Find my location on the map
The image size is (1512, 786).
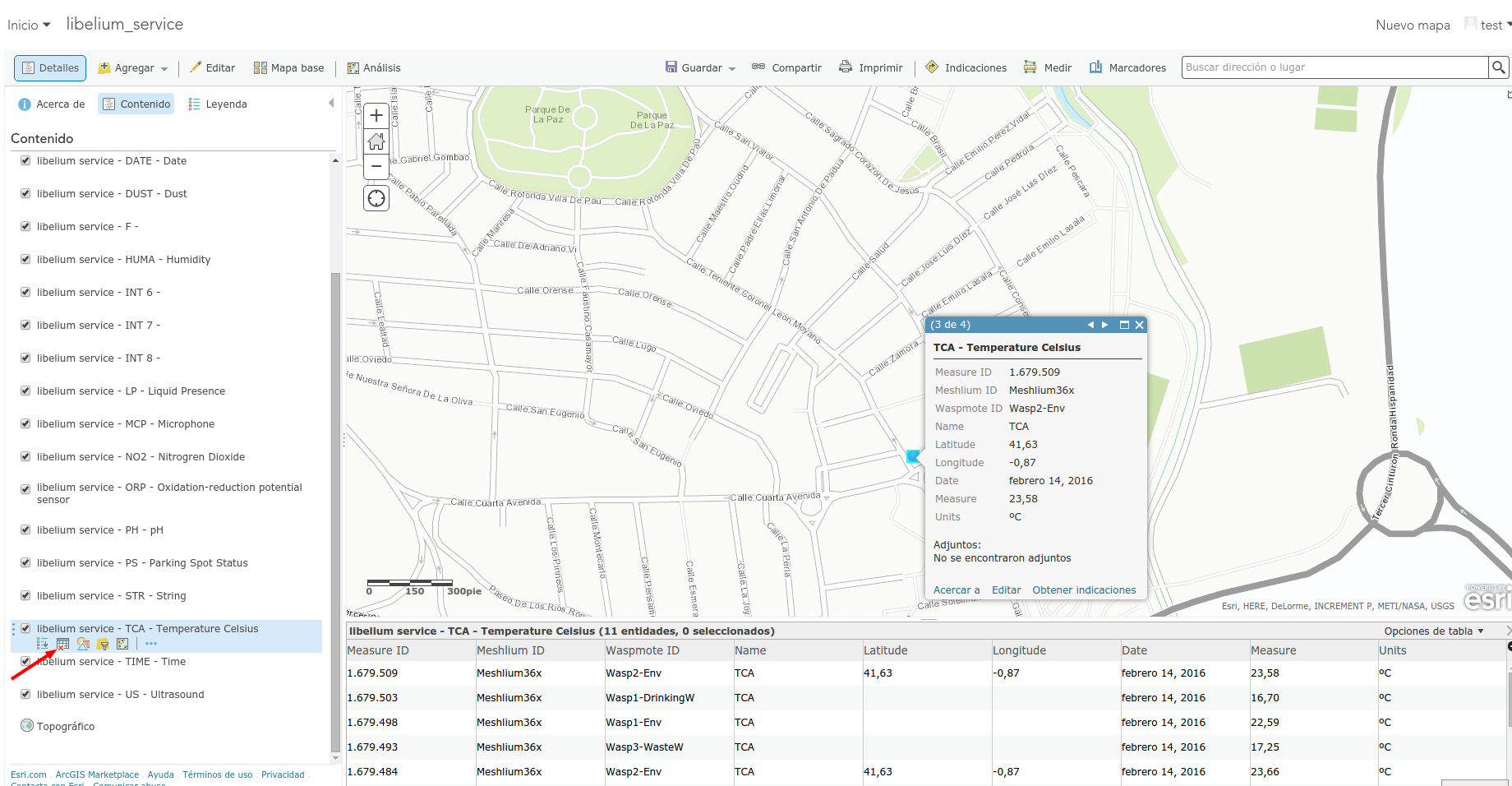click(376, 198)
